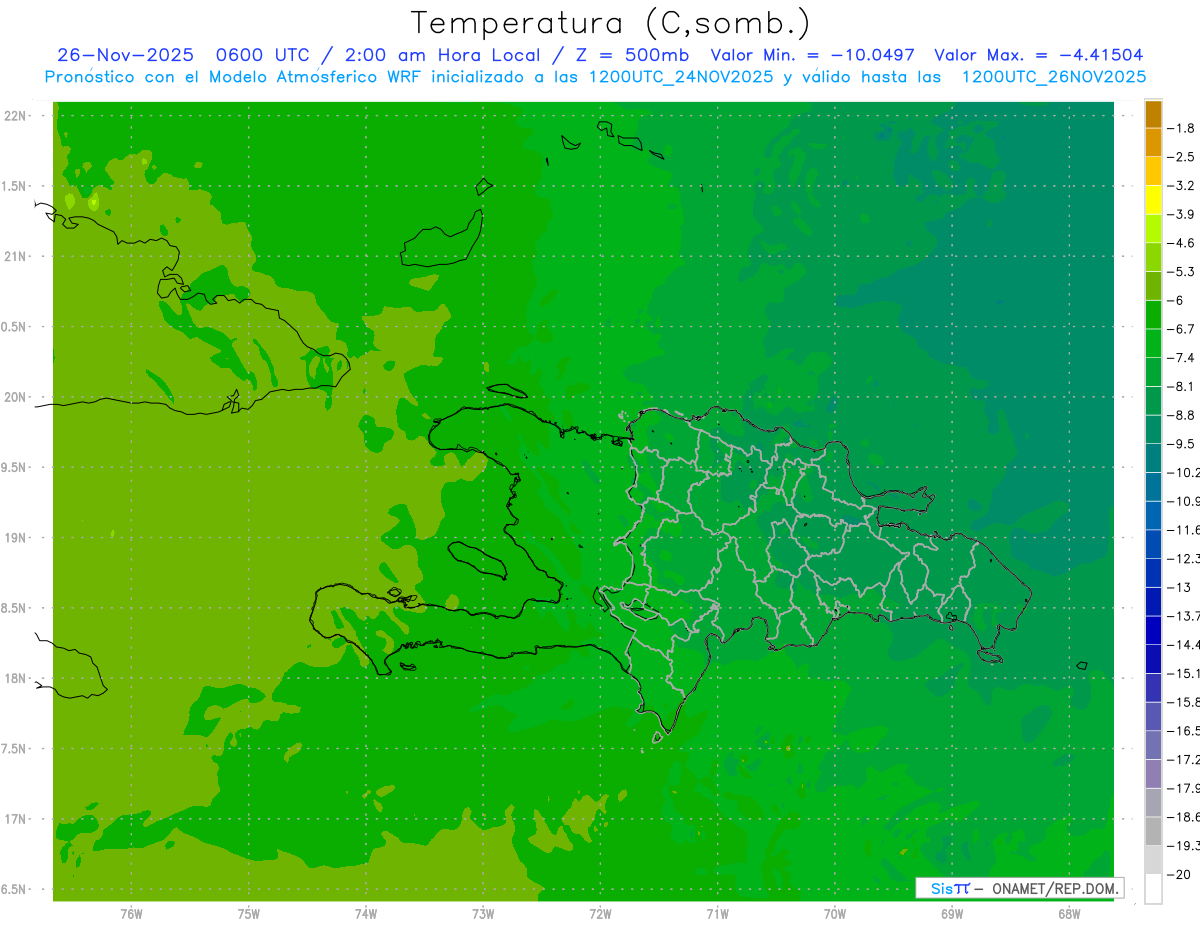Viewport: 1200px width, 927px height.
Task: Click the '18N' latitude axis label
Action: click(x=17, y=678)
